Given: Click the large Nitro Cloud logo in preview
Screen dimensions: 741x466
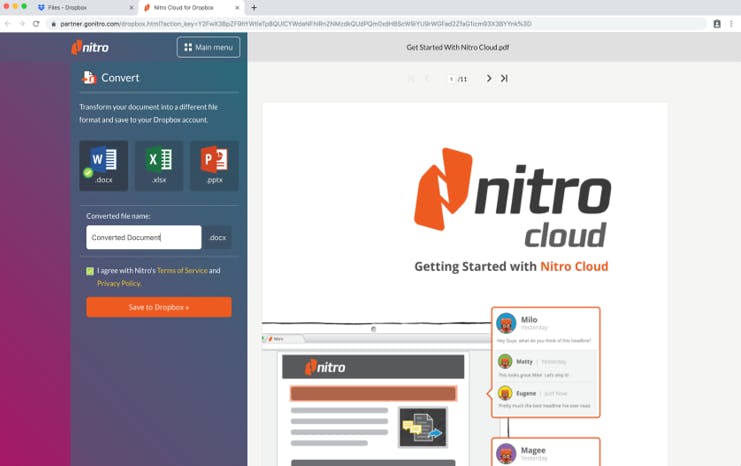Looking at the screenshot, I should 513,198.
